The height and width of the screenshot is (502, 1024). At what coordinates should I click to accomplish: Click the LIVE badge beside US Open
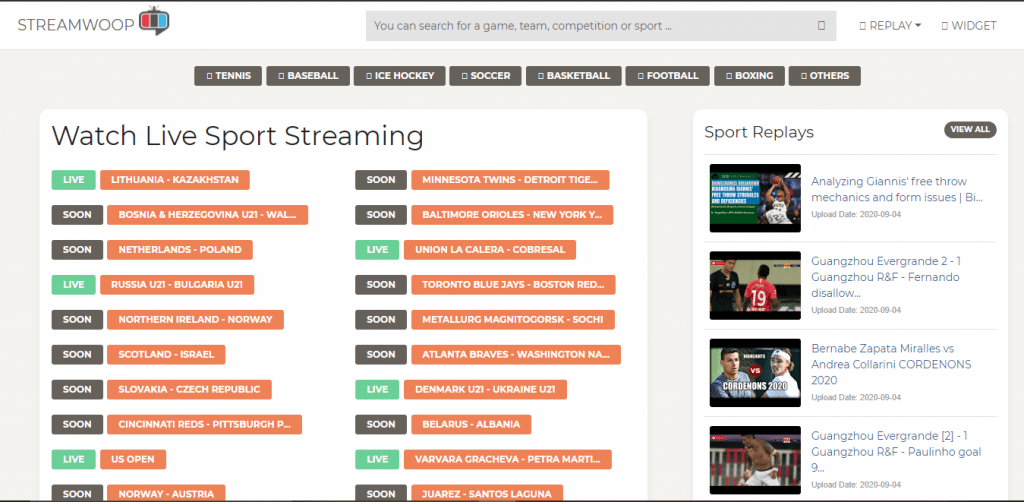pos(73,460)
